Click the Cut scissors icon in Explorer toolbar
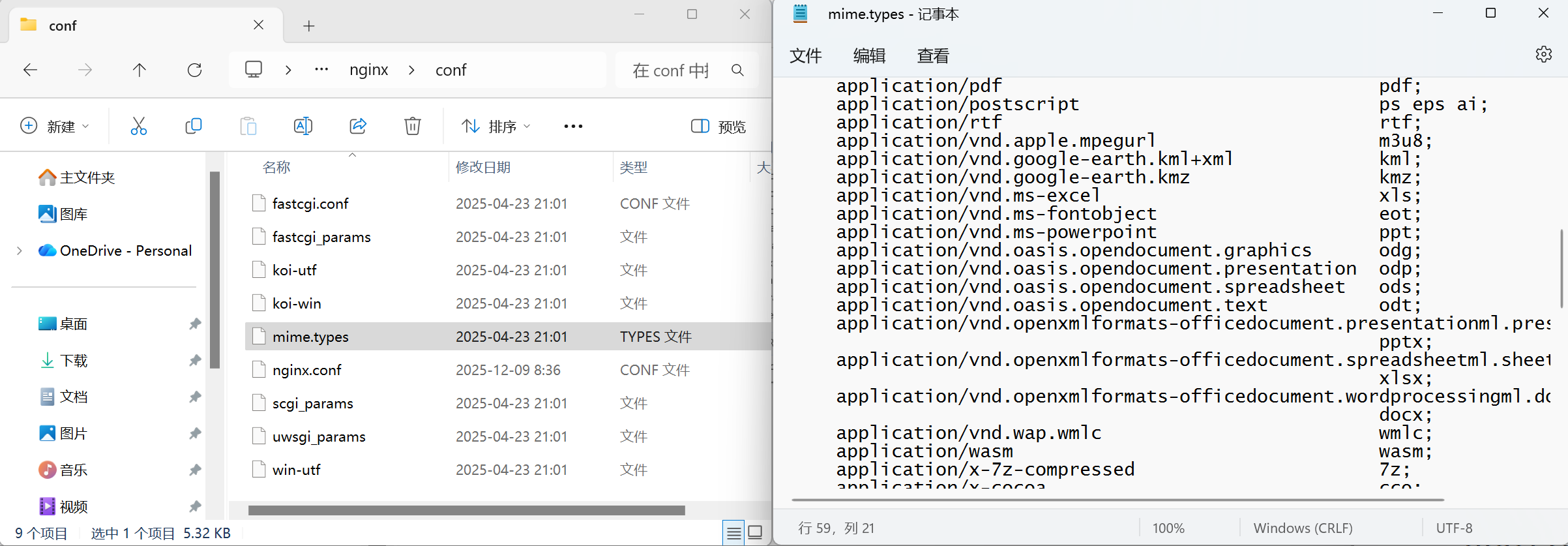 (x=138, y=126)
